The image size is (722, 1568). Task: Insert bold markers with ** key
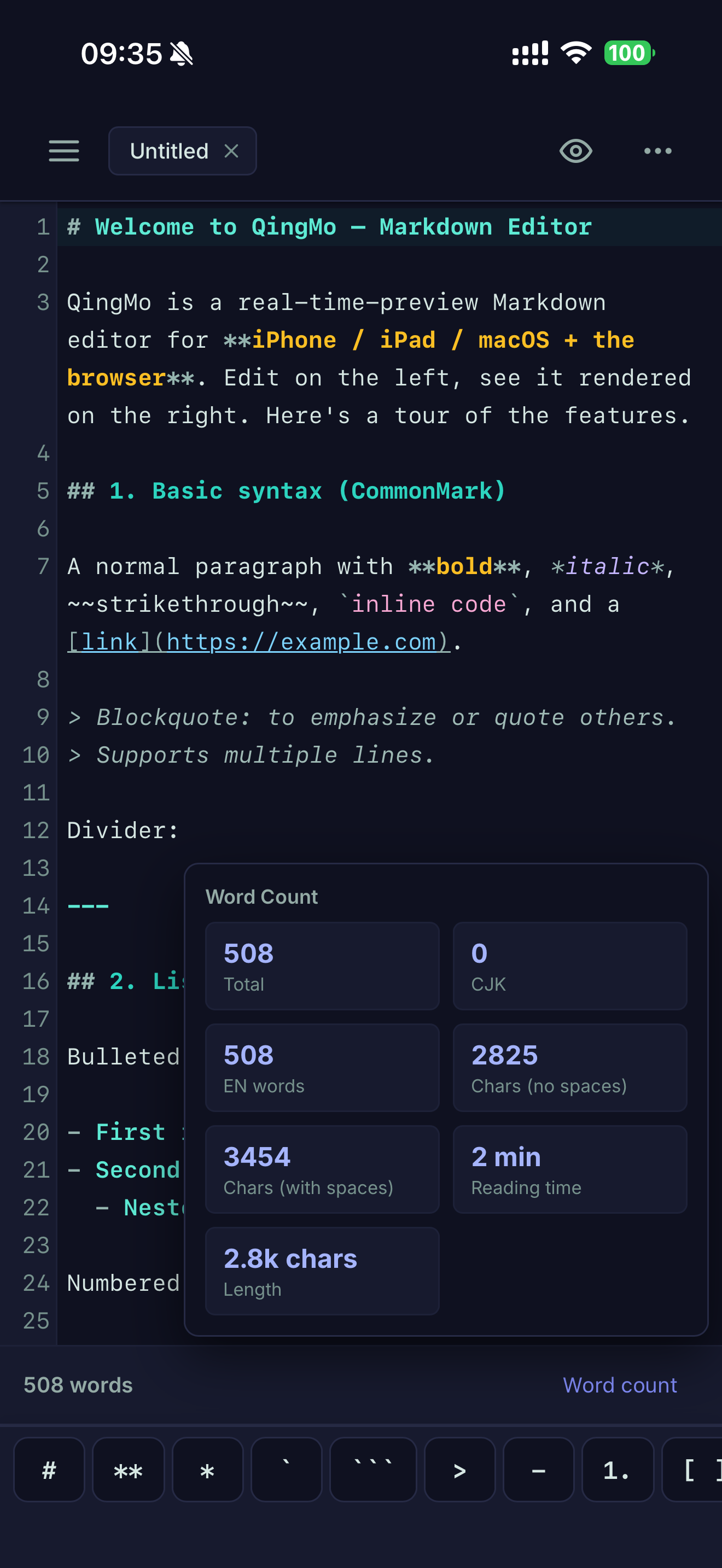pos(129,1470)
